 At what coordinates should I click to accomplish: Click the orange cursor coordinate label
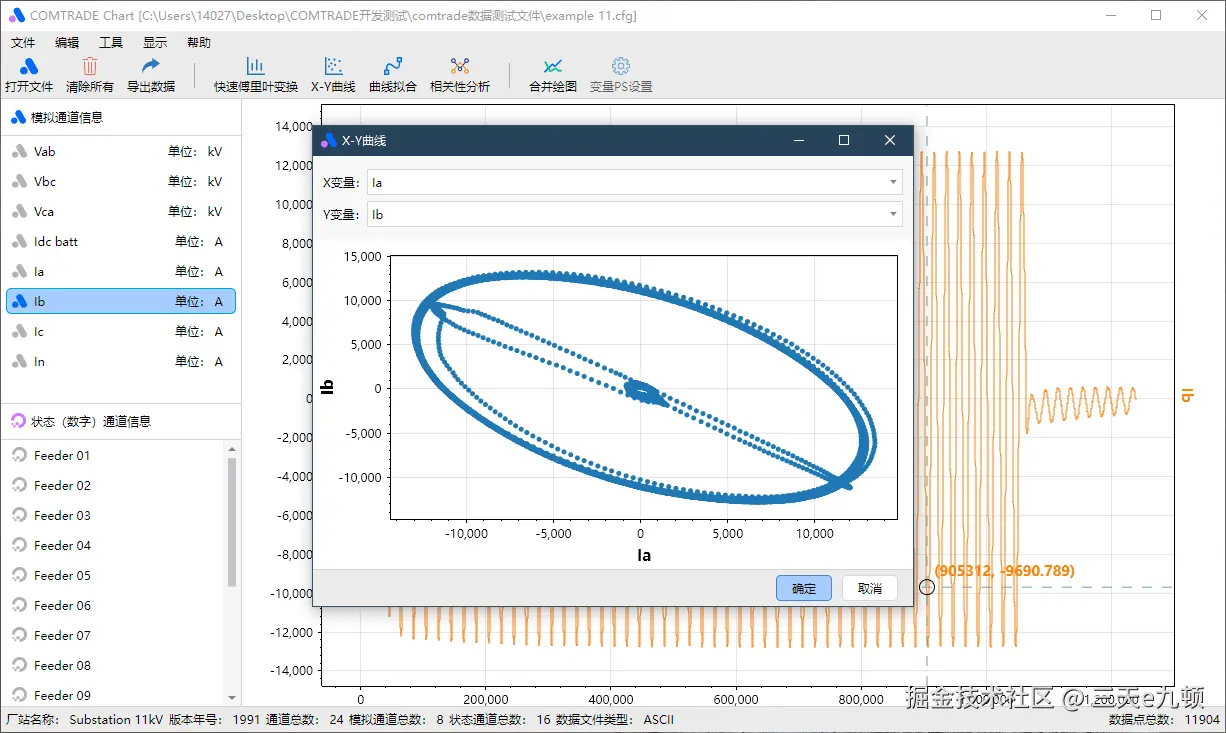(x=1005, y=571)
